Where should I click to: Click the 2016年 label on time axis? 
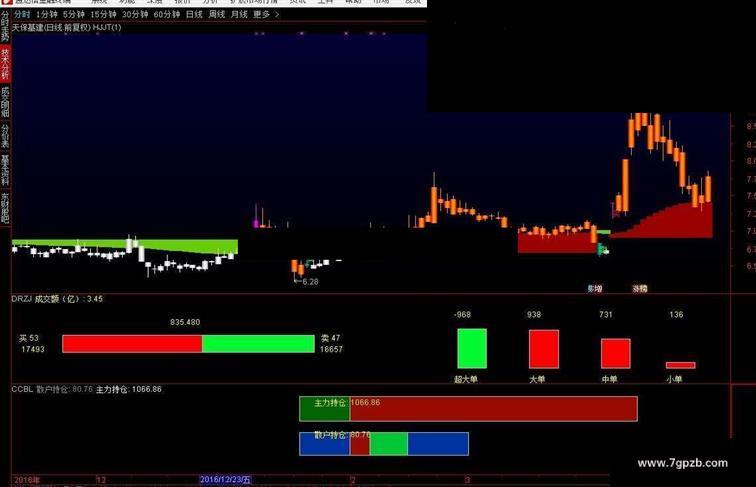pyautogui.click(x=27, y=480)
